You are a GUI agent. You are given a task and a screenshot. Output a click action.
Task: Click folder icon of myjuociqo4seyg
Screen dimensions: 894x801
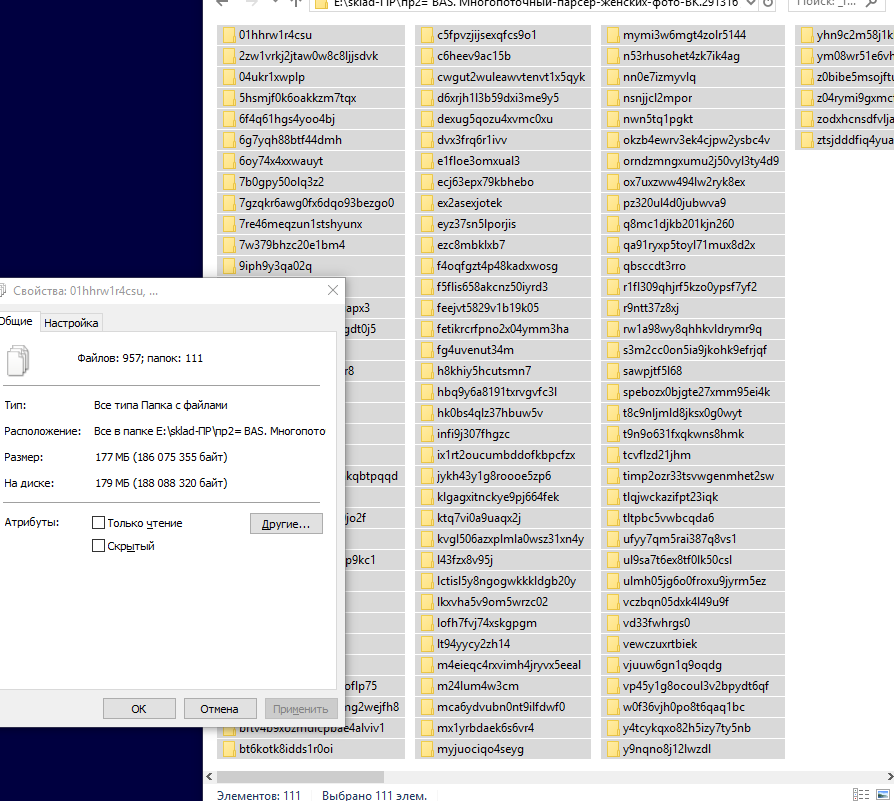427,749
